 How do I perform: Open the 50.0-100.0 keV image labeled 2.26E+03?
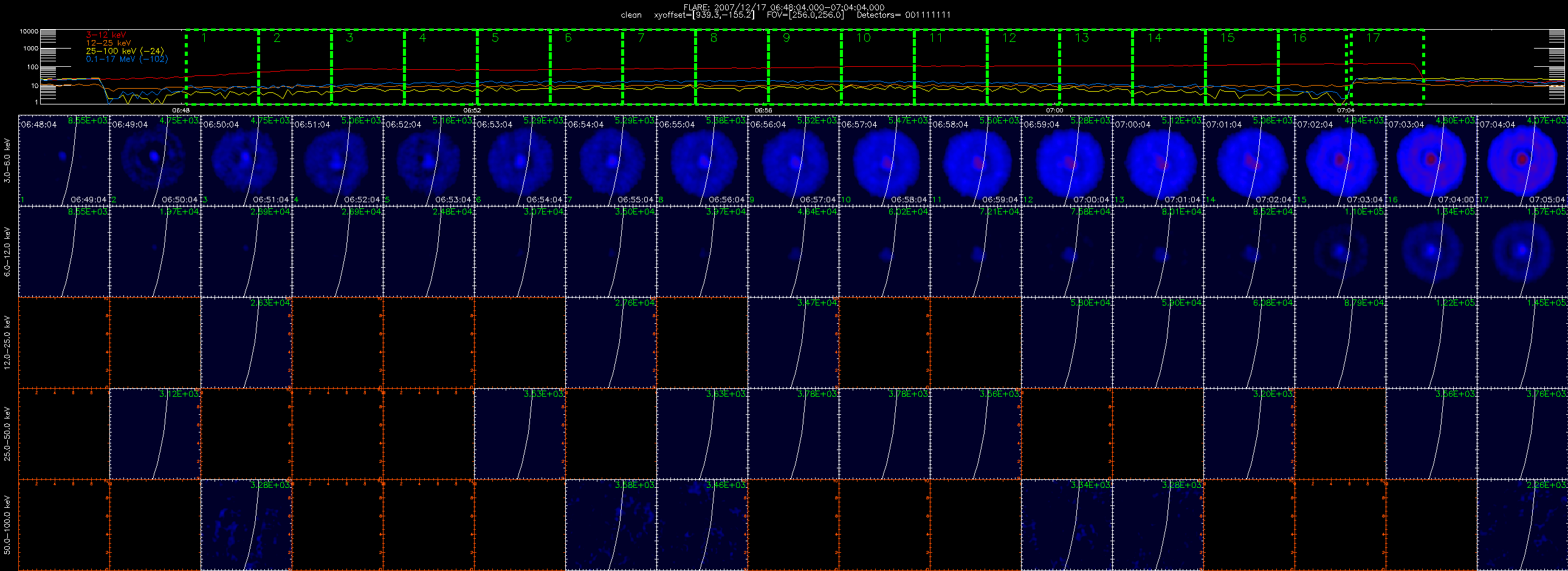(x=1522, y=525)
